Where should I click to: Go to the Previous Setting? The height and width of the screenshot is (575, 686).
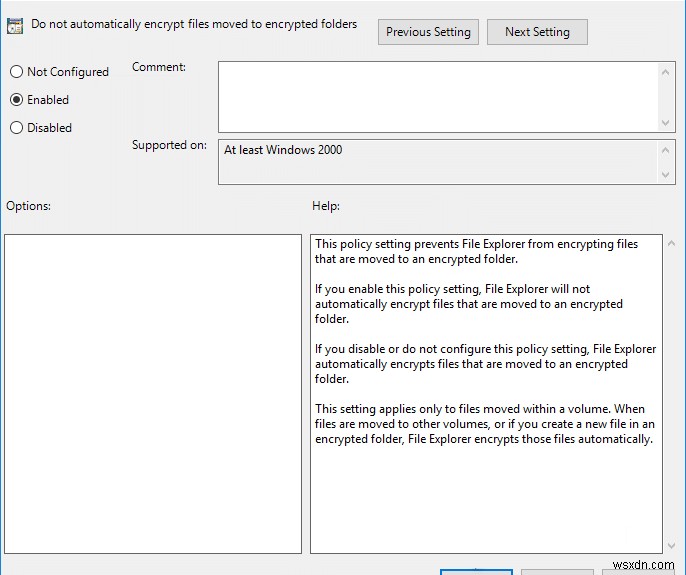pyautogui.click(x=428, y=32)
